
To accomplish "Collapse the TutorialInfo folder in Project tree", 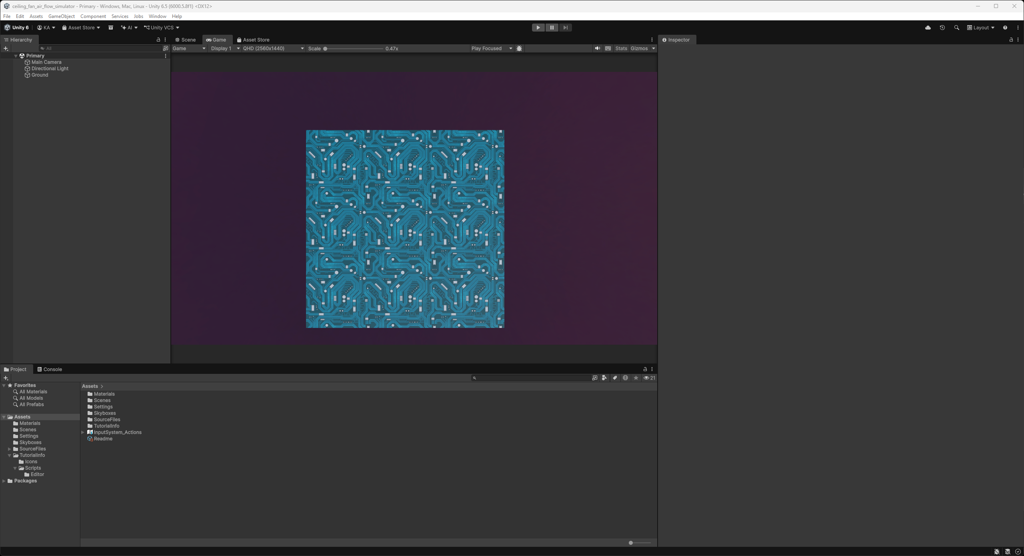I will tap(9, 455).
